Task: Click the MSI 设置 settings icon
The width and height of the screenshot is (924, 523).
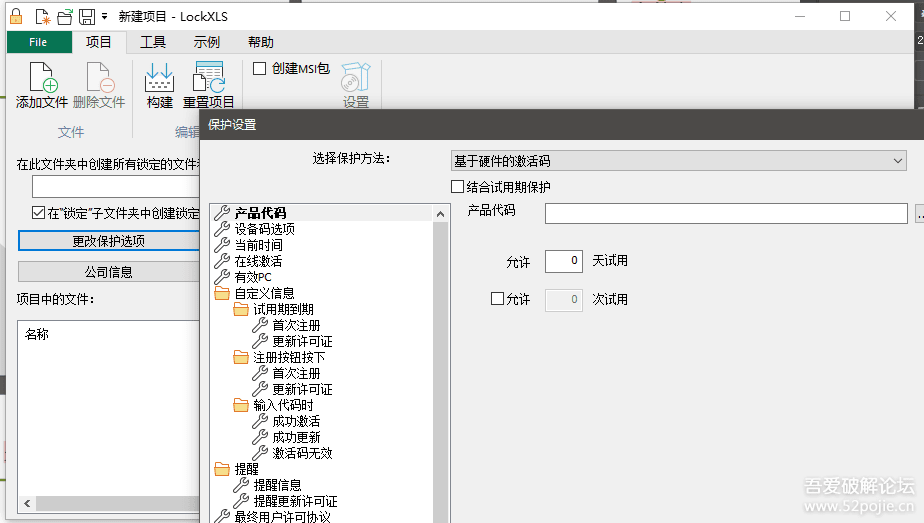Action: click(x=356, y=77)
